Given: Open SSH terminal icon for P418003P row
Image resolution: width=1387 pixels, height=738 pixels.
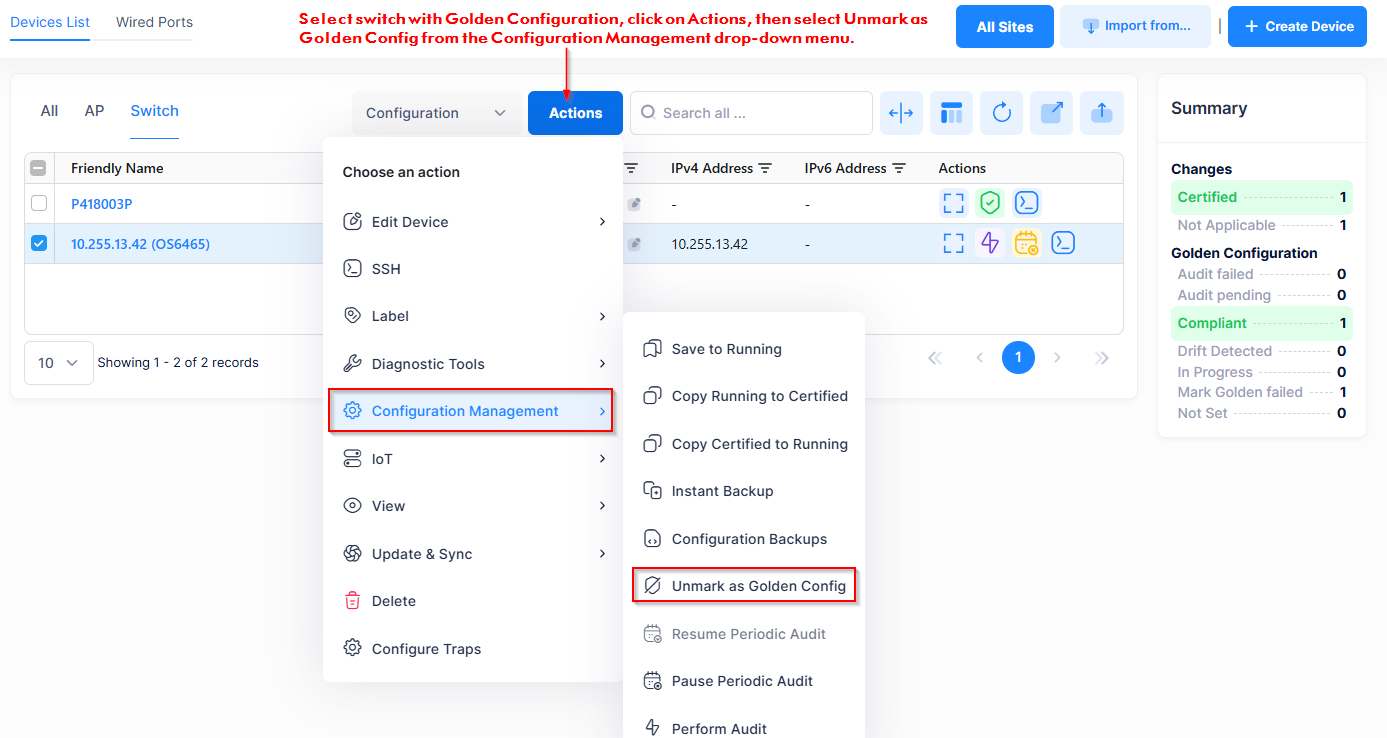Looking at the screenshot, I should [x=1026, y=203].
